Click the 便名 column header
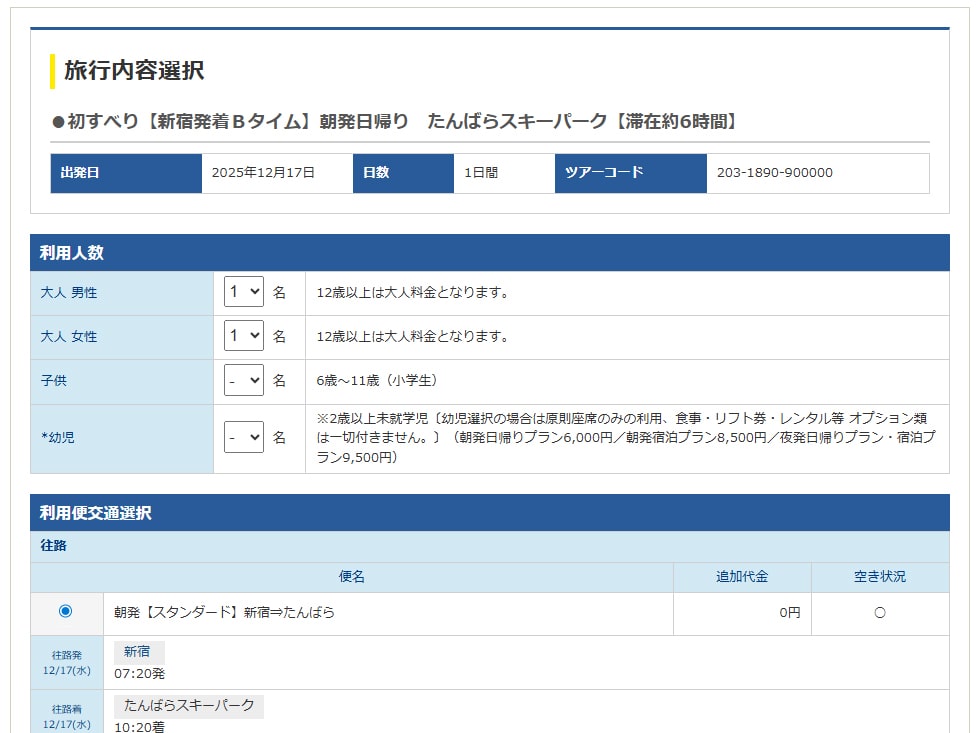This screenshot has height=733, width=978. click(351, 577)
